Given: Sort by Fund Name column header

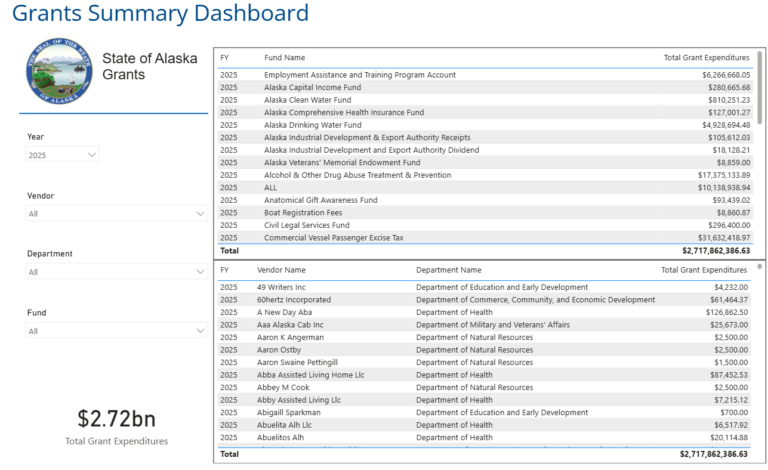Looking at the screenshot, I should coord(285,58).
